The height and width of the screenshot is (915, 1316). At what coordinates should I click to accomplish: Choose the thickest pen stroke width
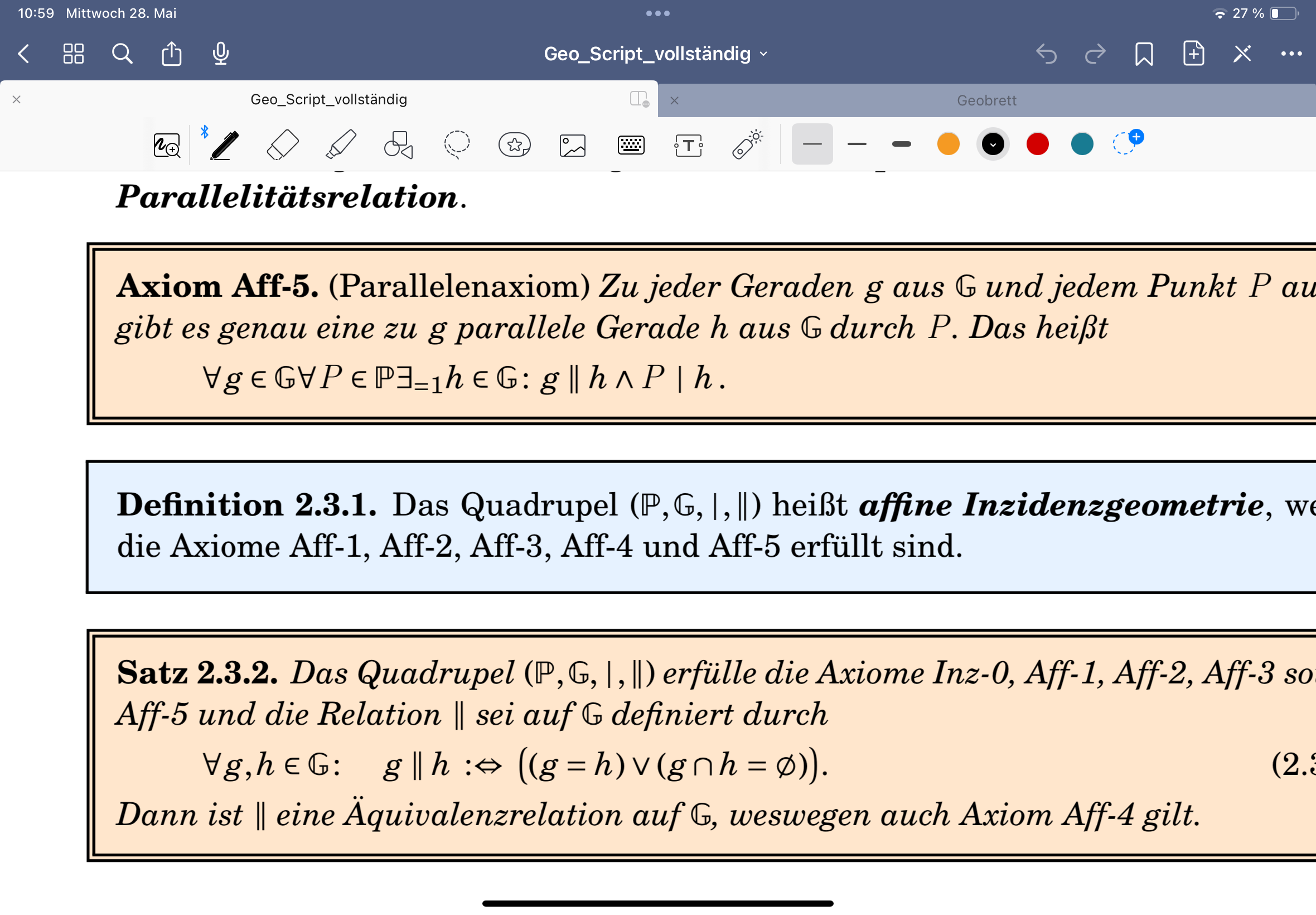coord(901,144)
